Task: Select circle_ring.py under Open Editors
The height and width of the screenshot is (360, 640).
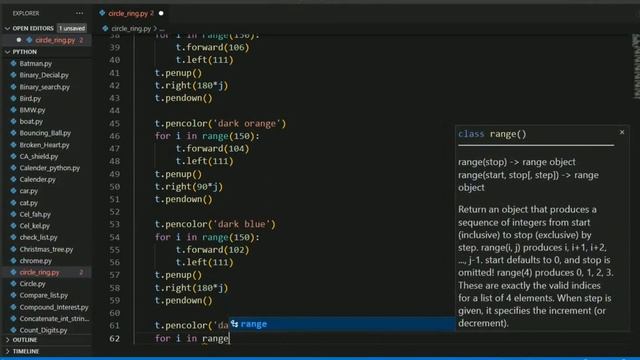Action: coord(47,40)
